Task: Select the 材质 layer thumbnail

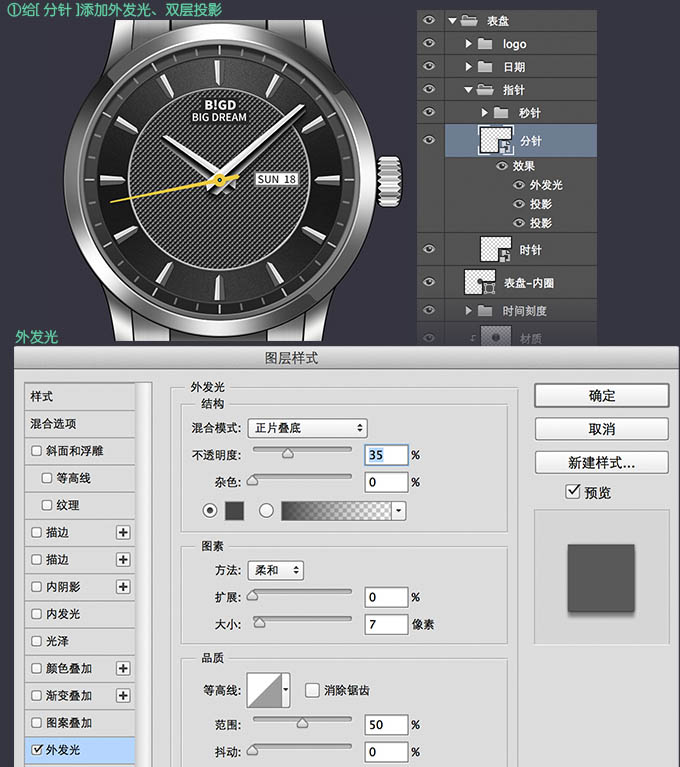Action: (496, 337)
